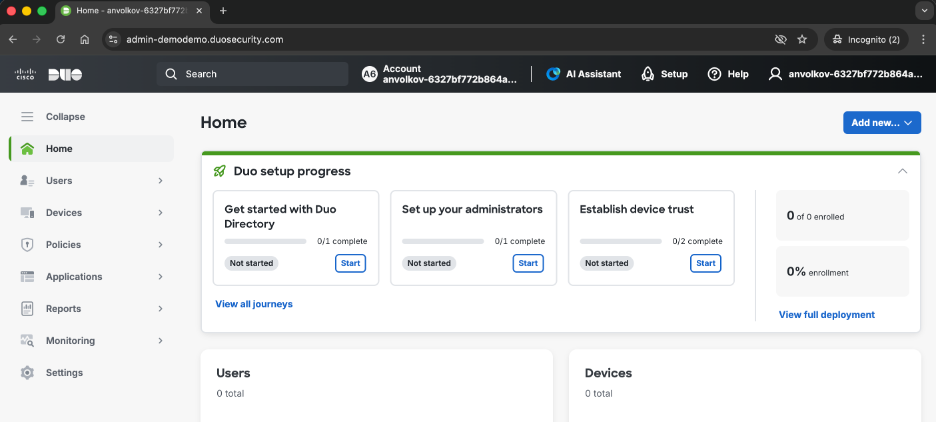Open the Add new dropdown

point(881,123)
